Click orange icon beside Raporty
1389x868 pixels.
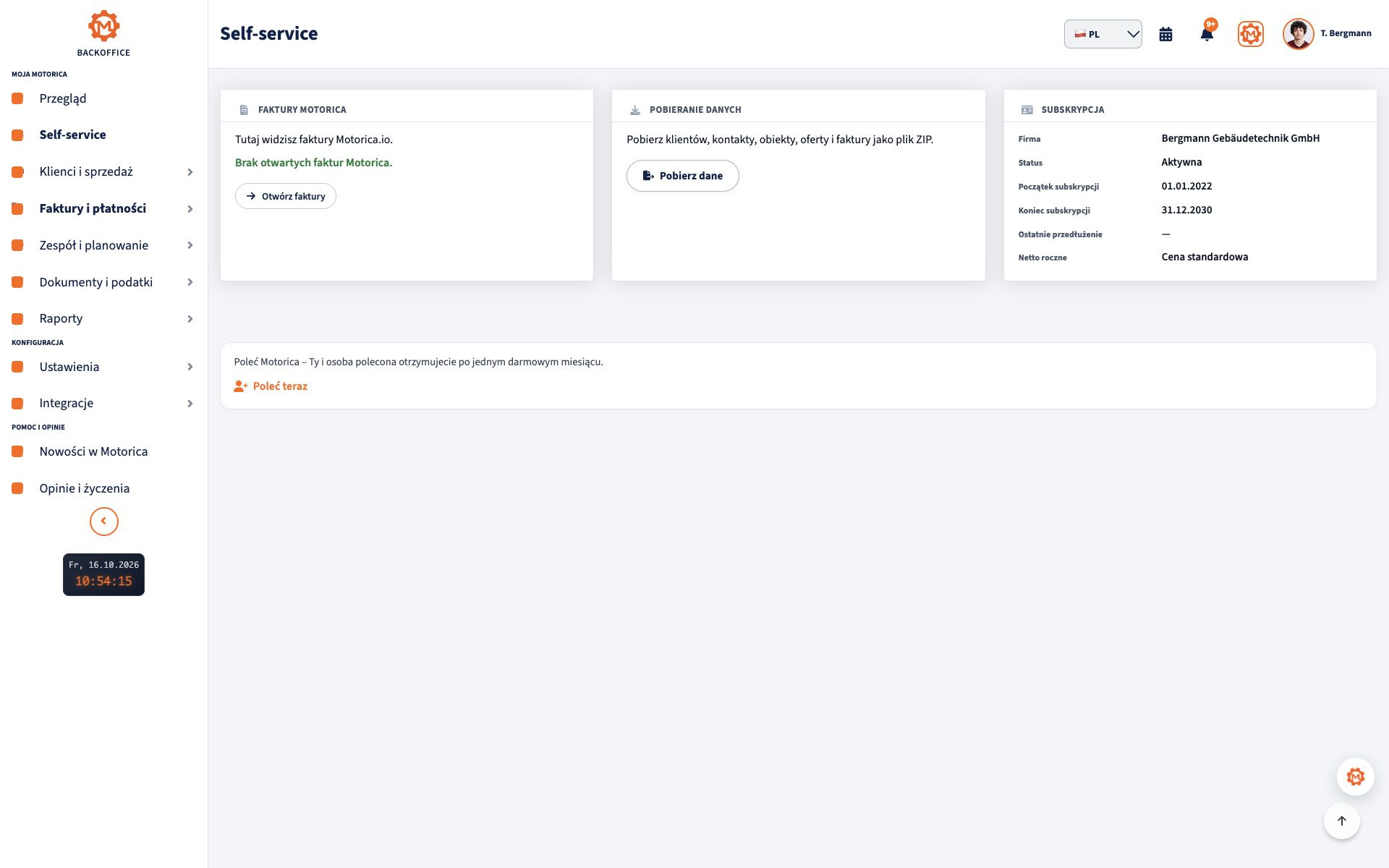18,318
